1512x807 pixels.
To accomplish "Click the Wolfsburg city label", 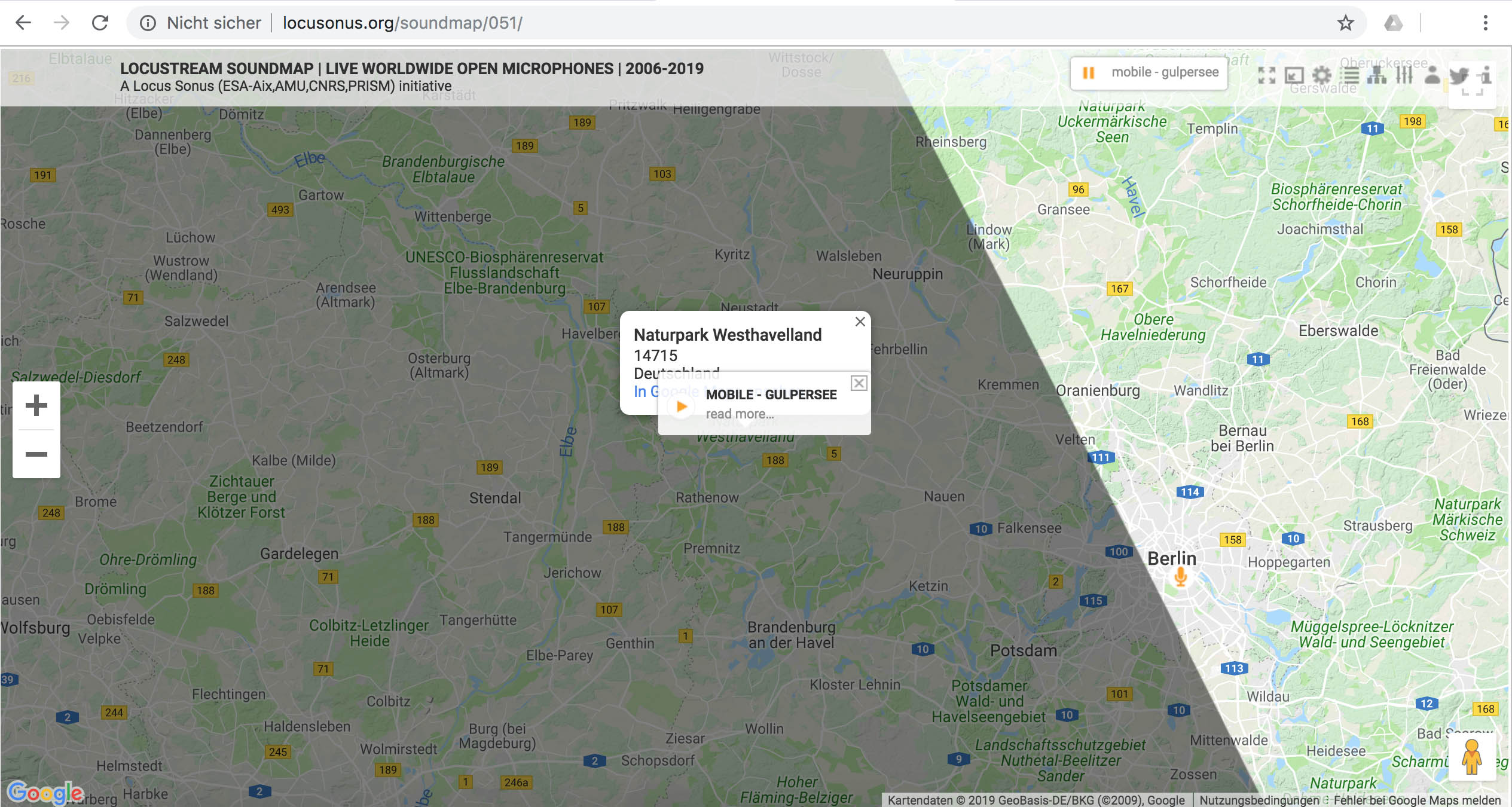I will (35, 628).
